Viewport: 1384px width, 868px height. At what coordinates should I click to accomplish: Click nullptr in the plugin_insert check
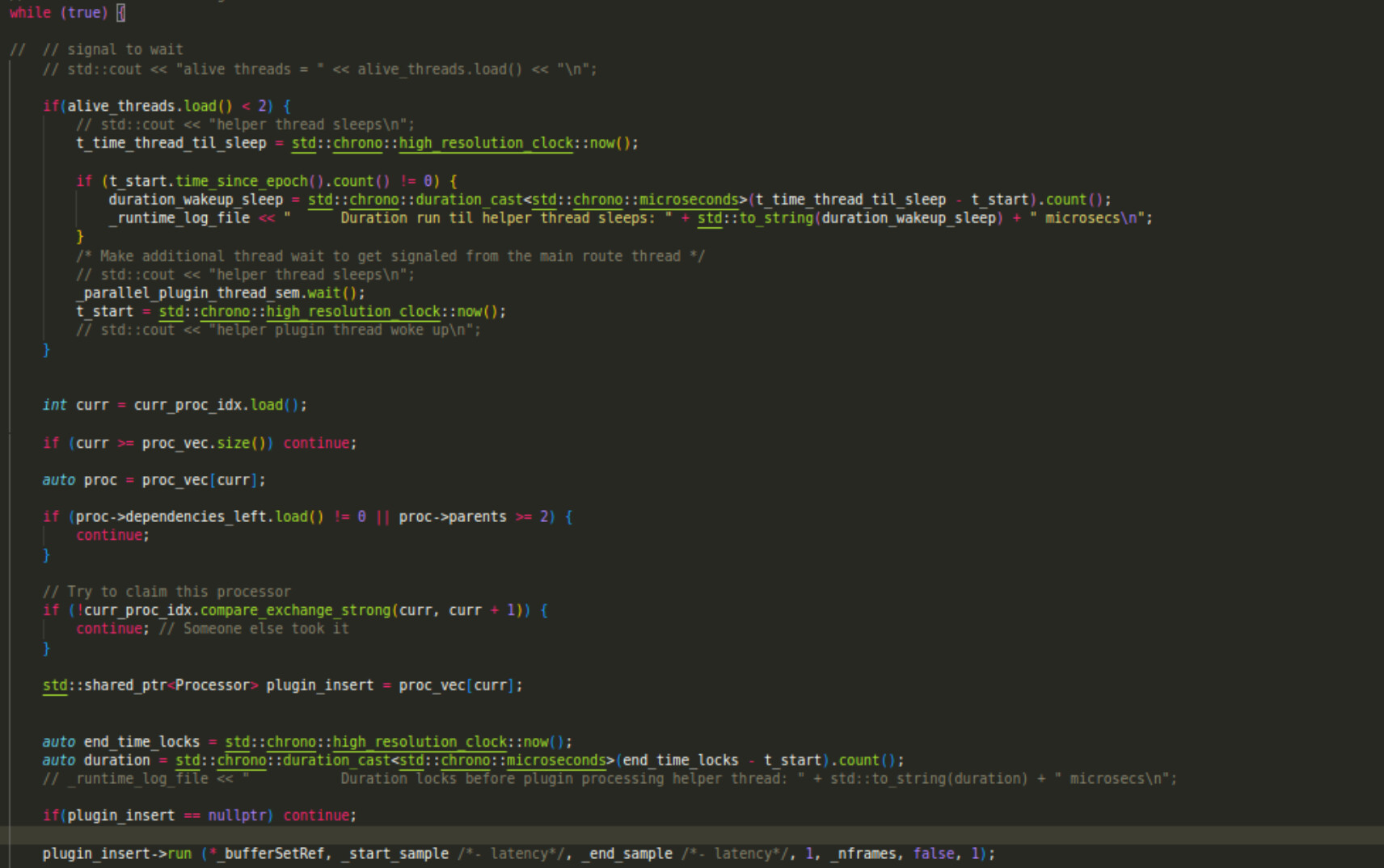[x=237, y=815]
